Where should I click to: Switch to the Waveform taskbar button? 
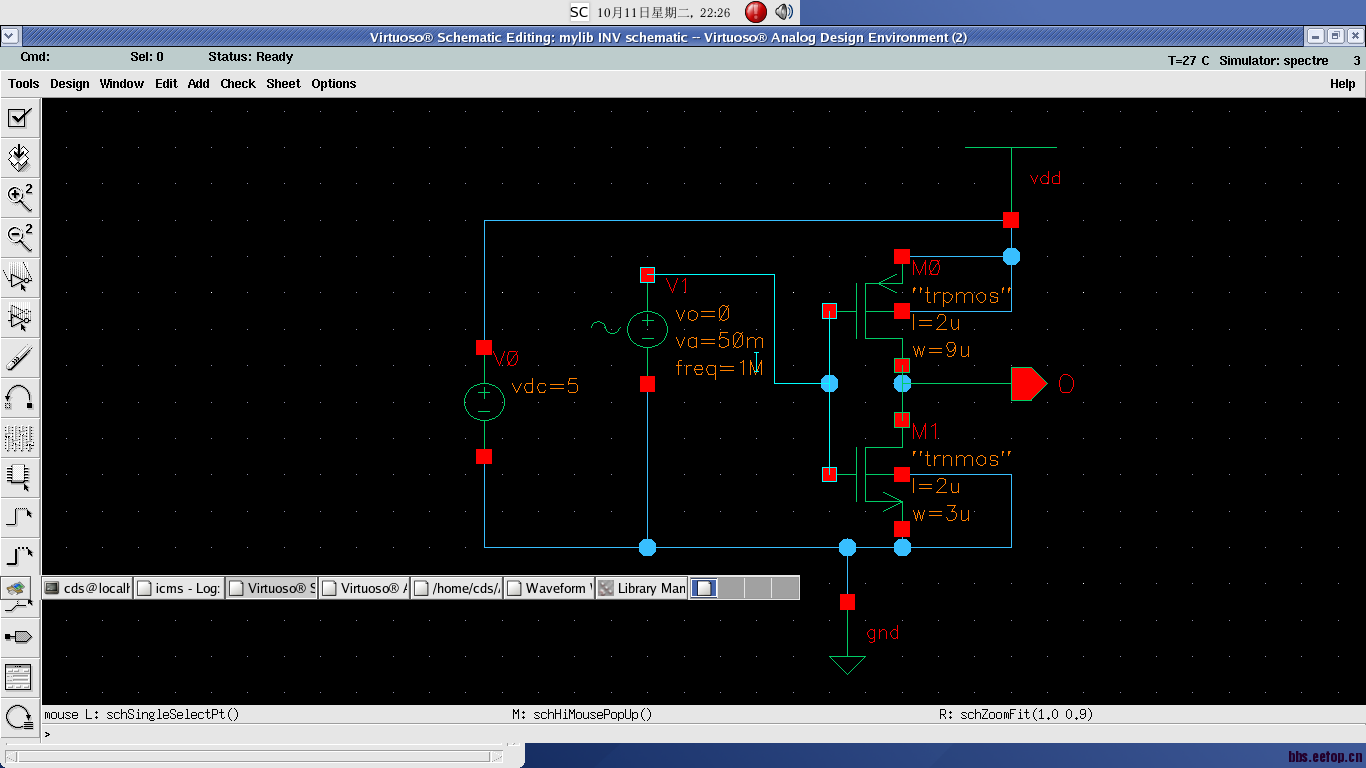point(550,588)
